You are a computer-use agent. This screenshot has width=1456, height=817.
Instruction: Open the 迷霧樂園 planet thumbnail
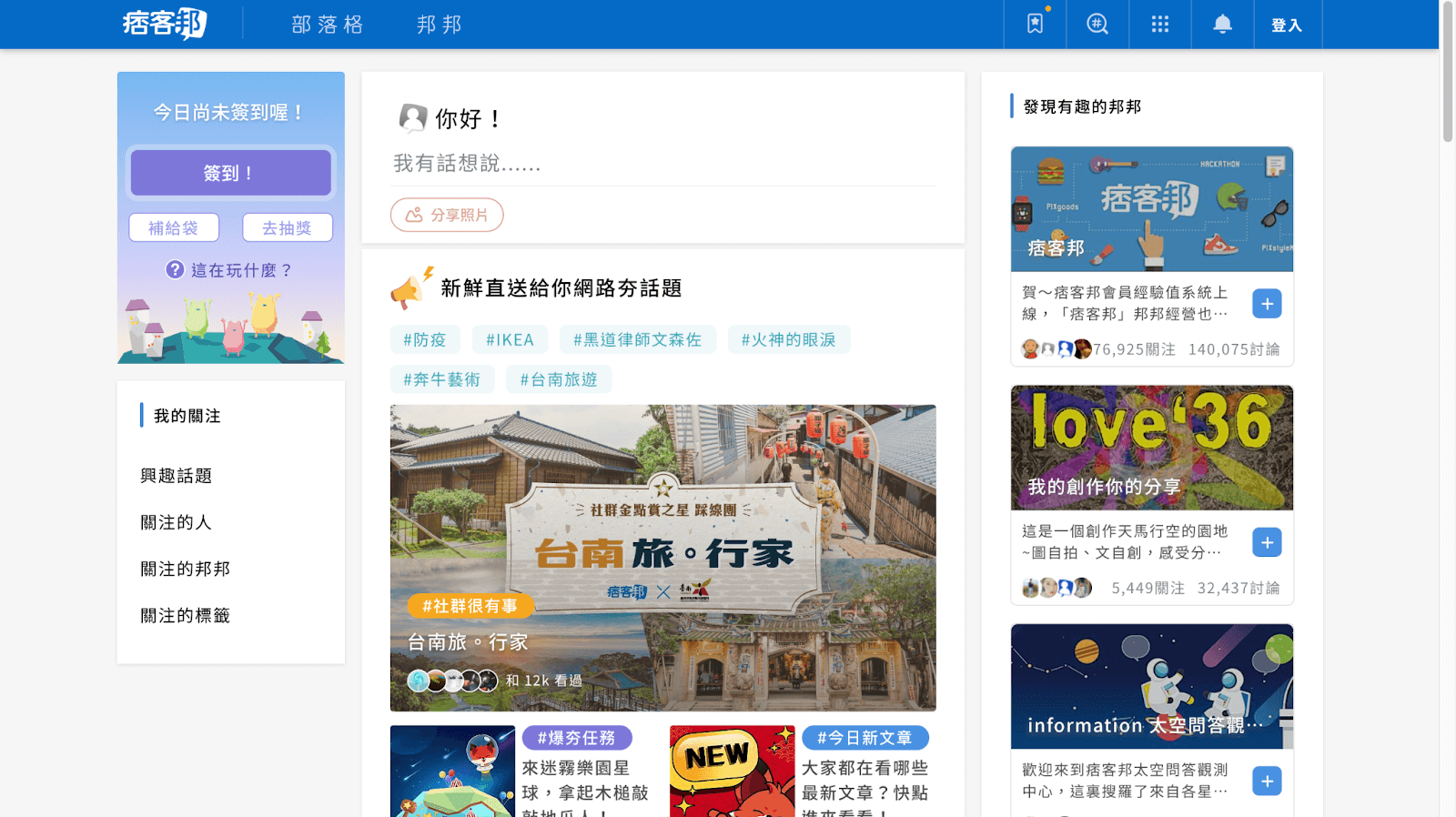pos(453,771)
